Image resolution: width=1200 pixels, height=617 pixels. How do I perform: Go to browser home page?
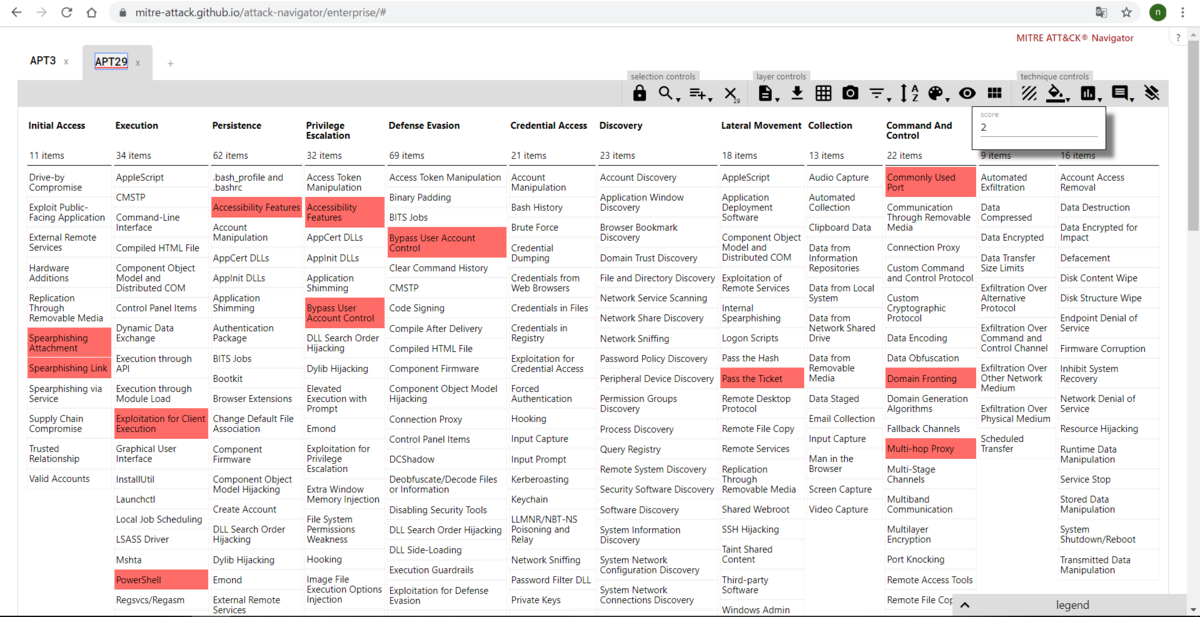(91, 12)
